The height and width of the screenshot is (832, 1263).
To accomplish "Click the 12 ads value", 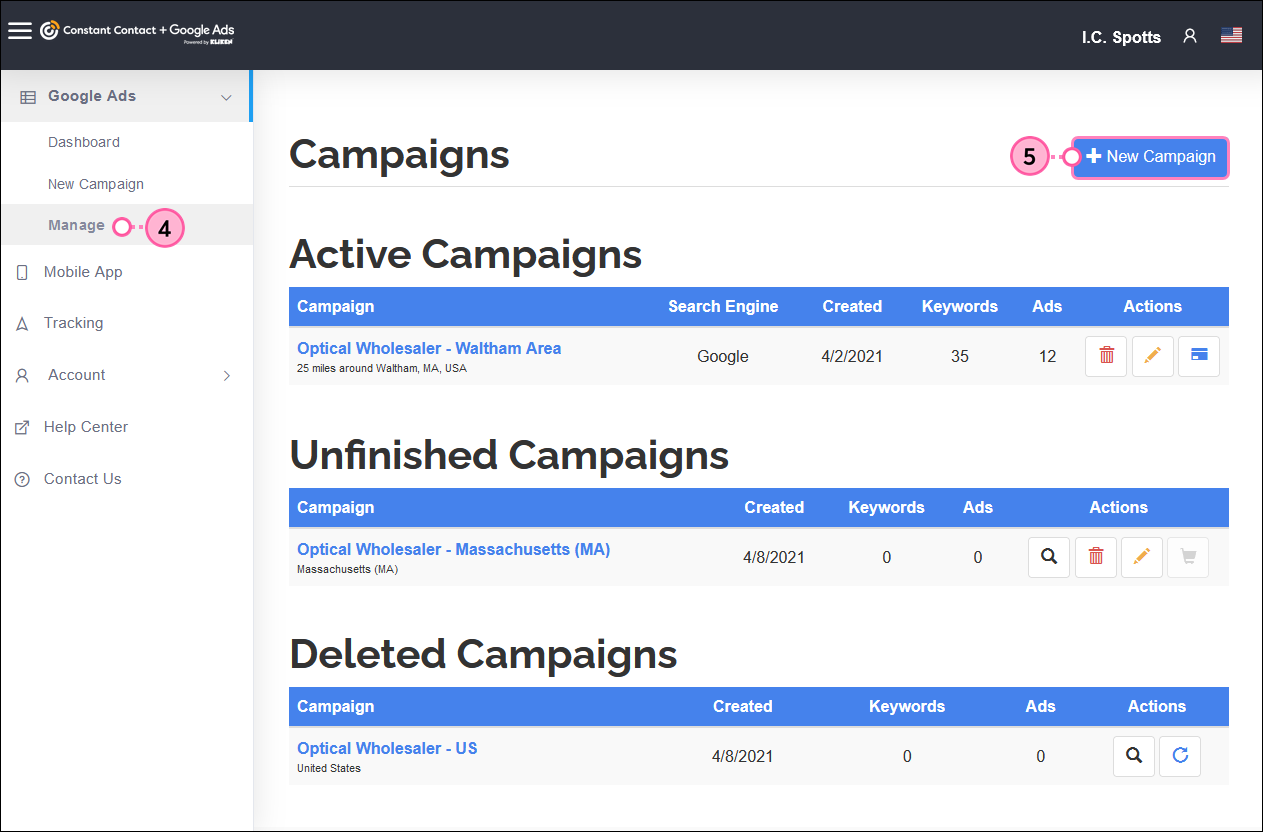I will 1047,356.
